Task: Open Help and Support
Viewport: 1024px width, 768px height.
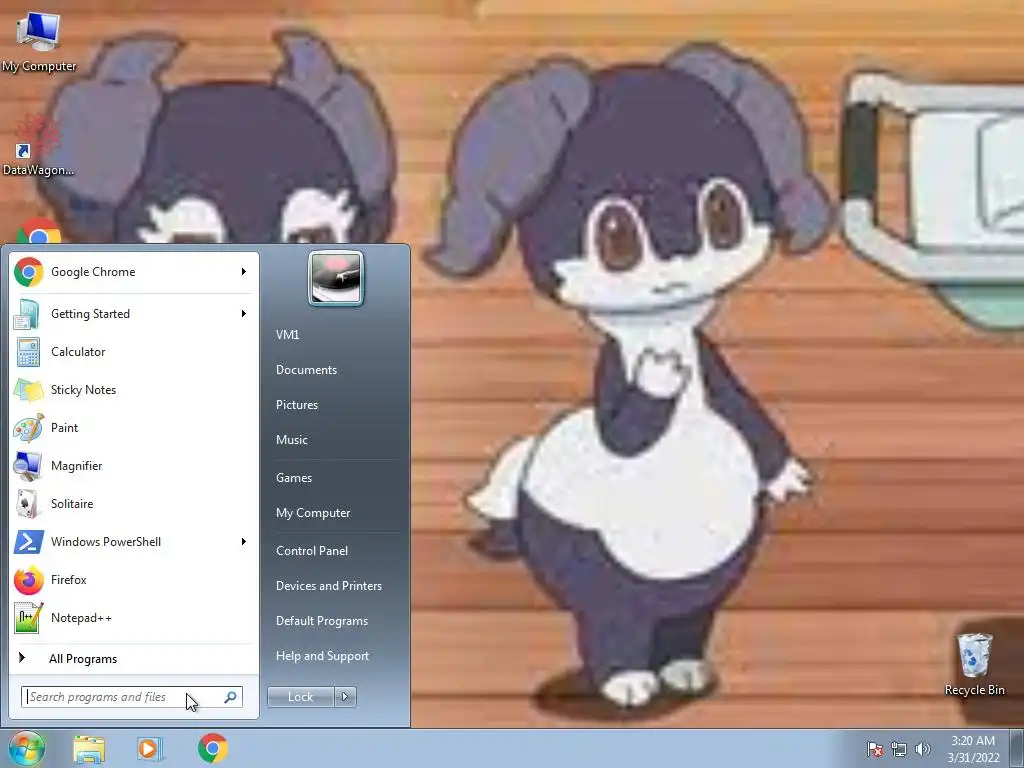Action: click(323, 656)
